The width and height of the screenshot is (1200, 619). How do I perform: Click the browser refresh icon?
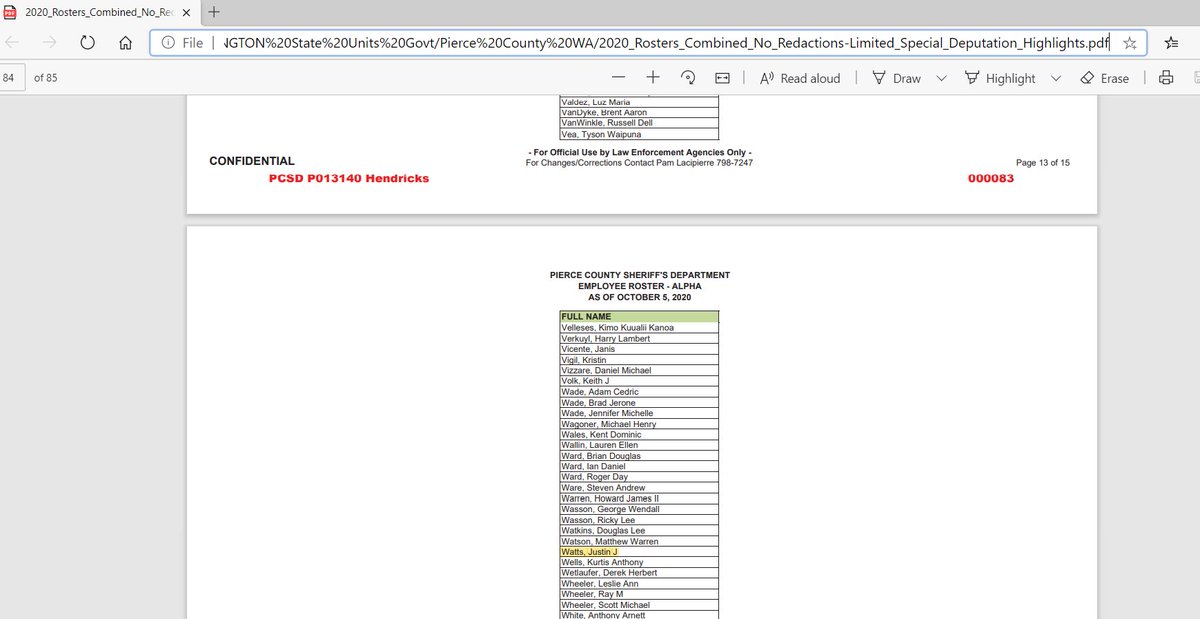[87, 43]
